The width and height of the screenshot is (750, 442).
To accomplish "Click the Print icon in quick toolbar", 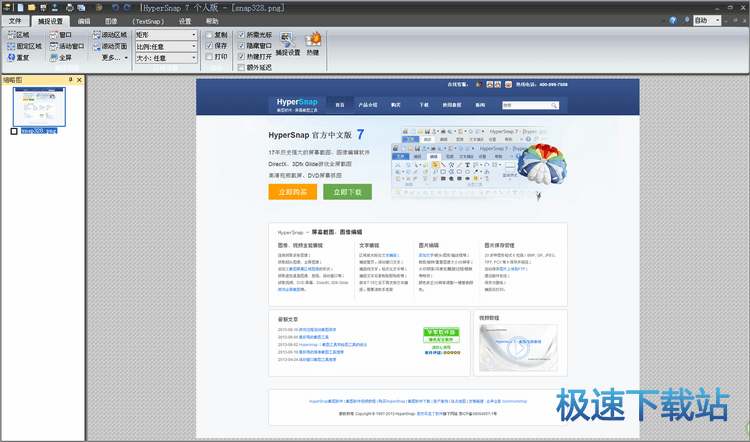I will click(70, 7).
